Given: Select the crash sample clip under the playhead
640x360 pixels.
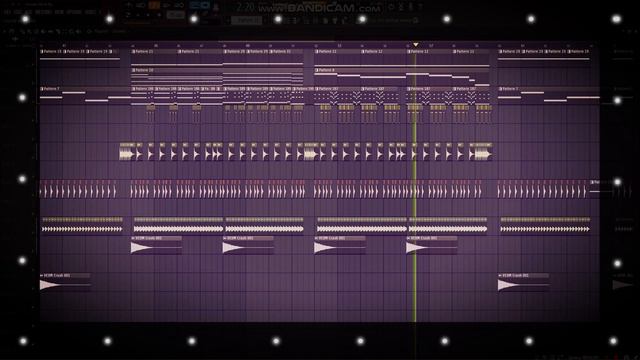Looking at the screenshot, I should [431, 245].
